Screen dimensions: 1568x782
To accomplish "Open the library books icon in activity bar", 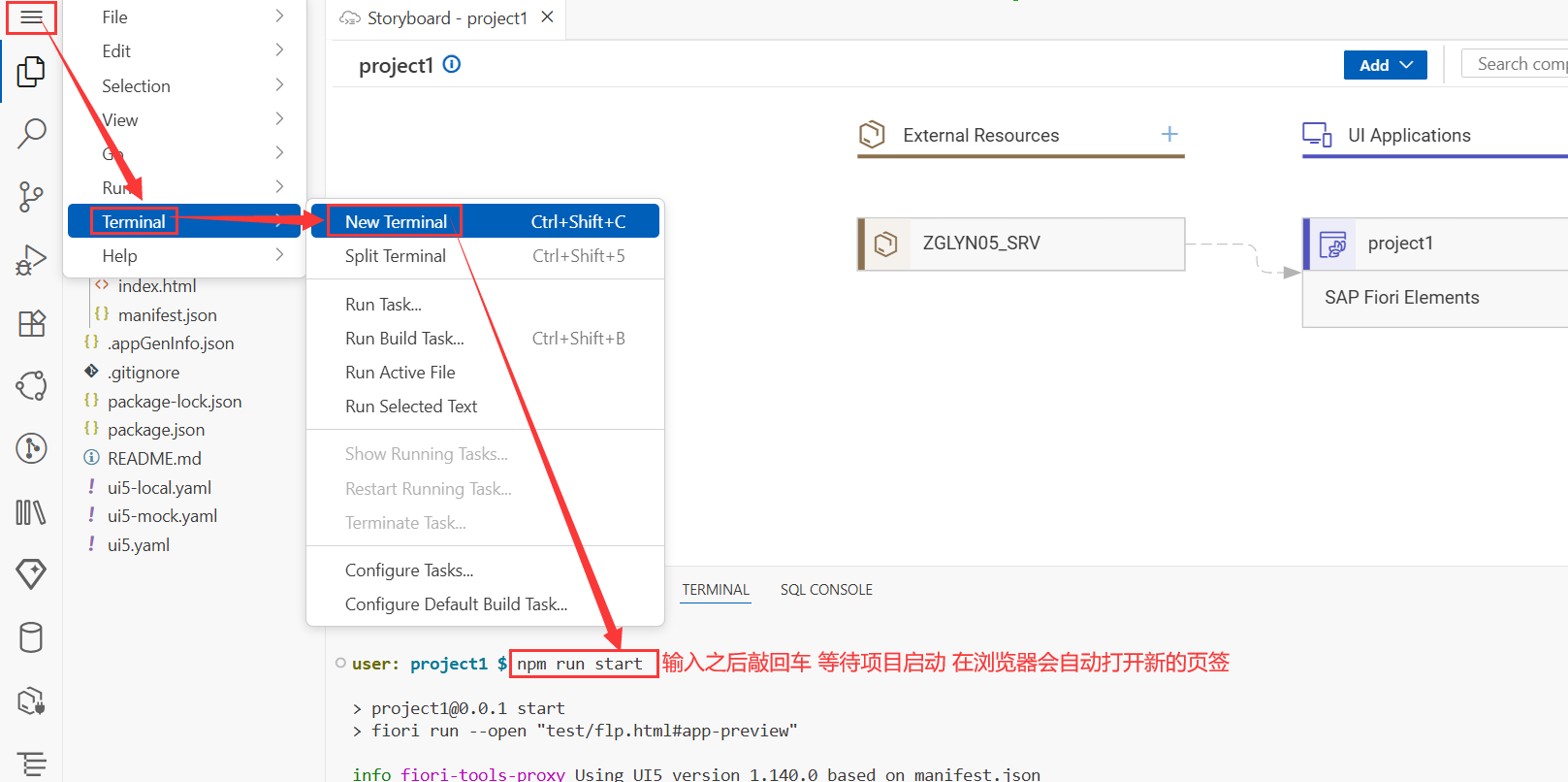I will tap(31, 512).
